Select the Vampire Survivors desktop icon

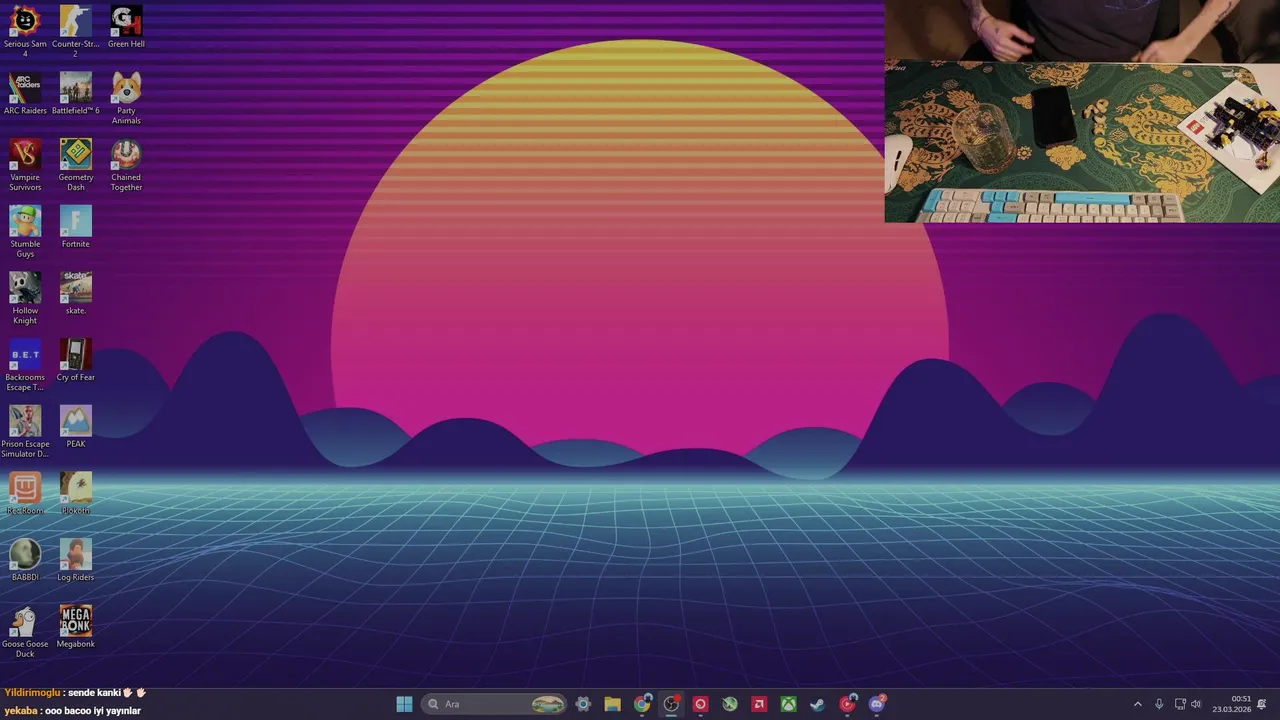[25, 165]
